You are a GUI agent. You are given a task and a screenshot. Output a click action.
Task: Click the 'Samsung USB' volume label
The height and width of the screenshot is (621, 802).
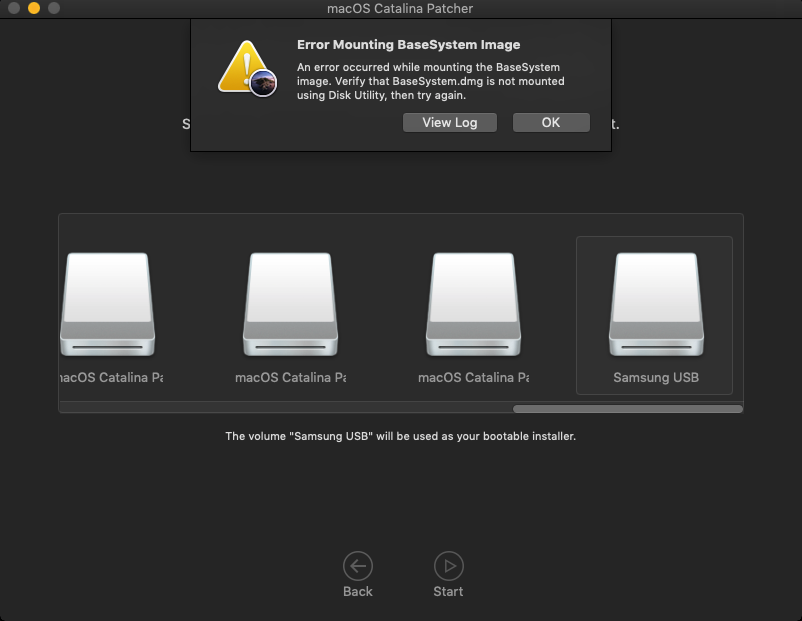click(x=656, y=378)
